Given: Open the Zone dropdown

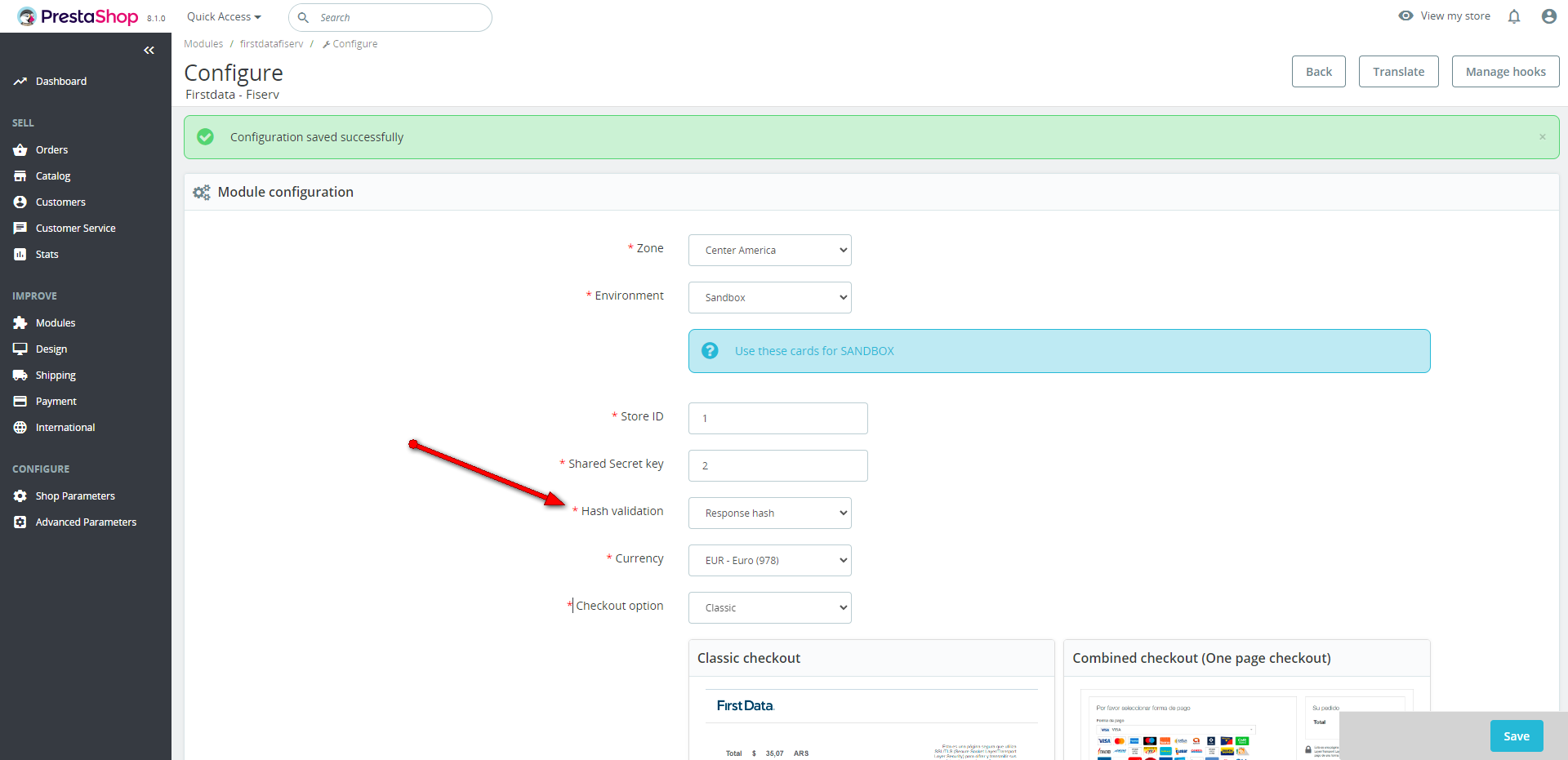Looking at the screenshot, I should tap(770, 251).
